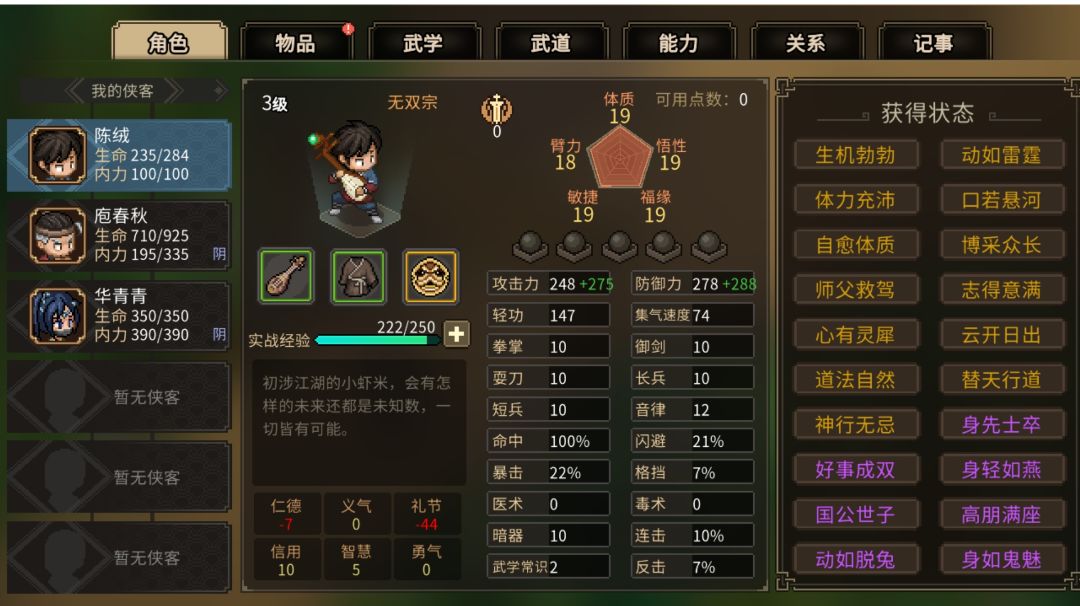Viewport: 1080px width, 606px height.
Task: Choose 华青青 from the hero list
Action: point(118,315)
